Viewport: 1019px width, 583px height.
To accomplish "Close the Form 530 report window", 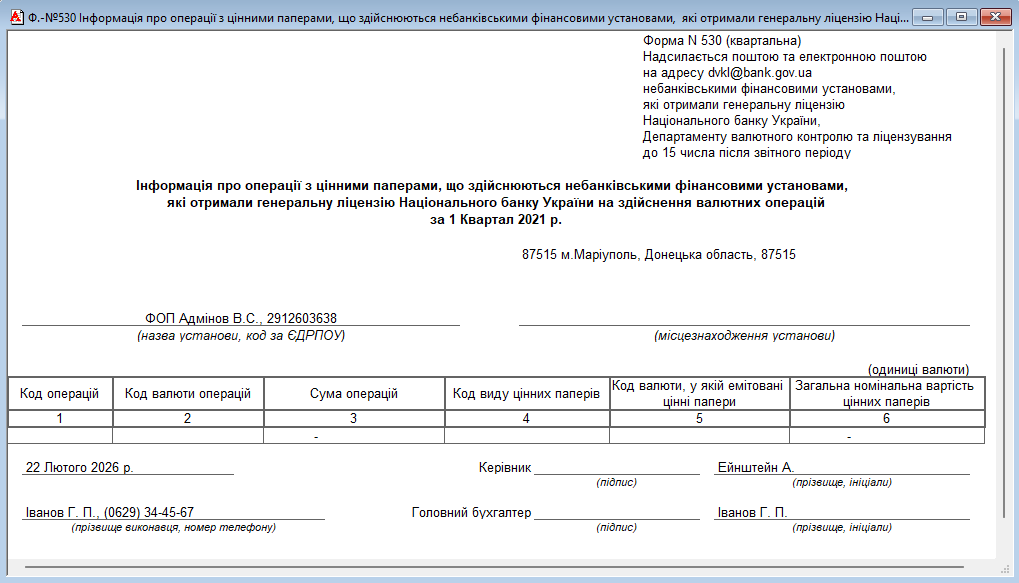I will click(x=994, y=17).
